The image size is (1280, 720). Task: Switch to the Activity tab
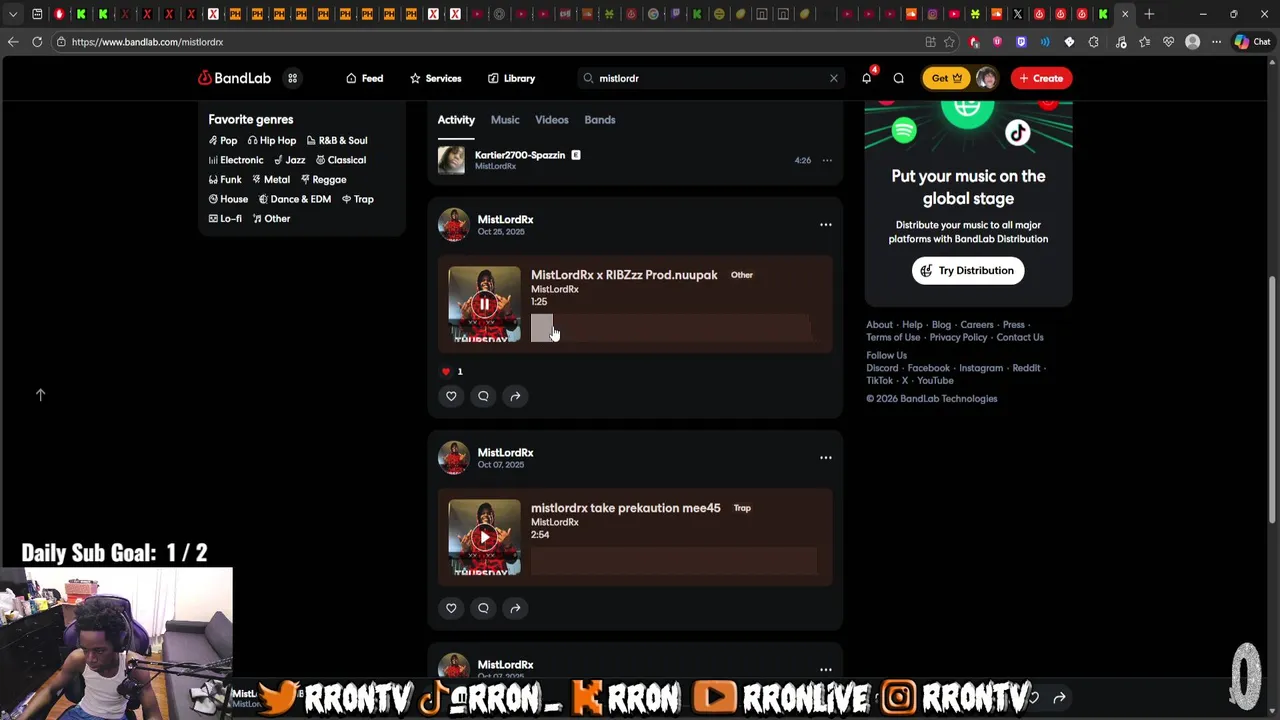point(456,120)
